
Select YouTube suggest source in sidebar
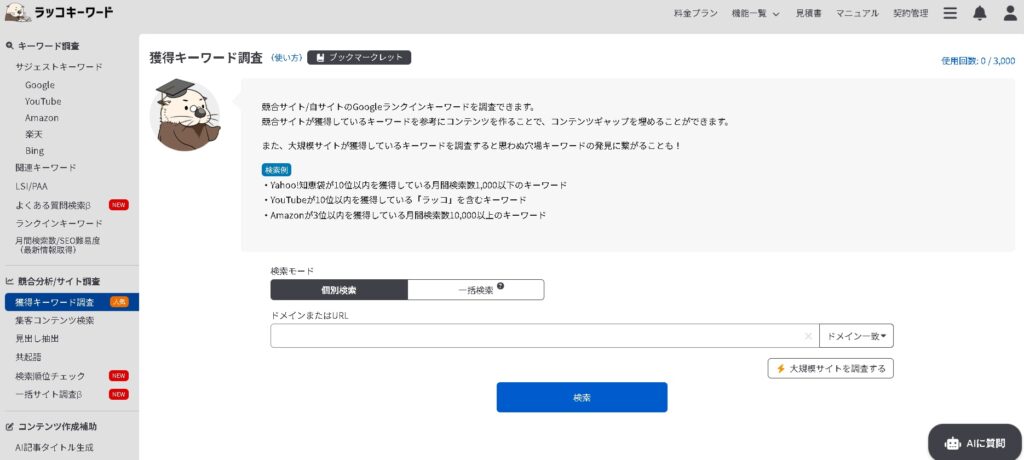pyautogui.click(x=43, y=101)
